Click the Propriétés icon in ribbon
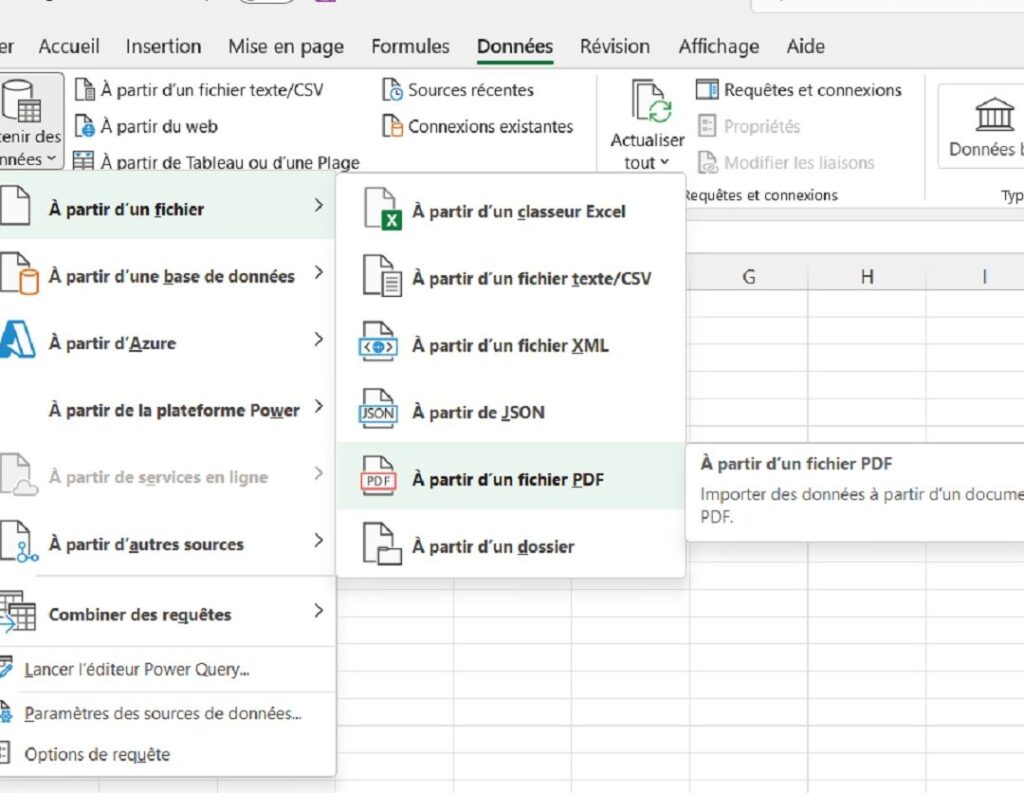This screenshot has height=793, width=1024. tap(707, 125)
